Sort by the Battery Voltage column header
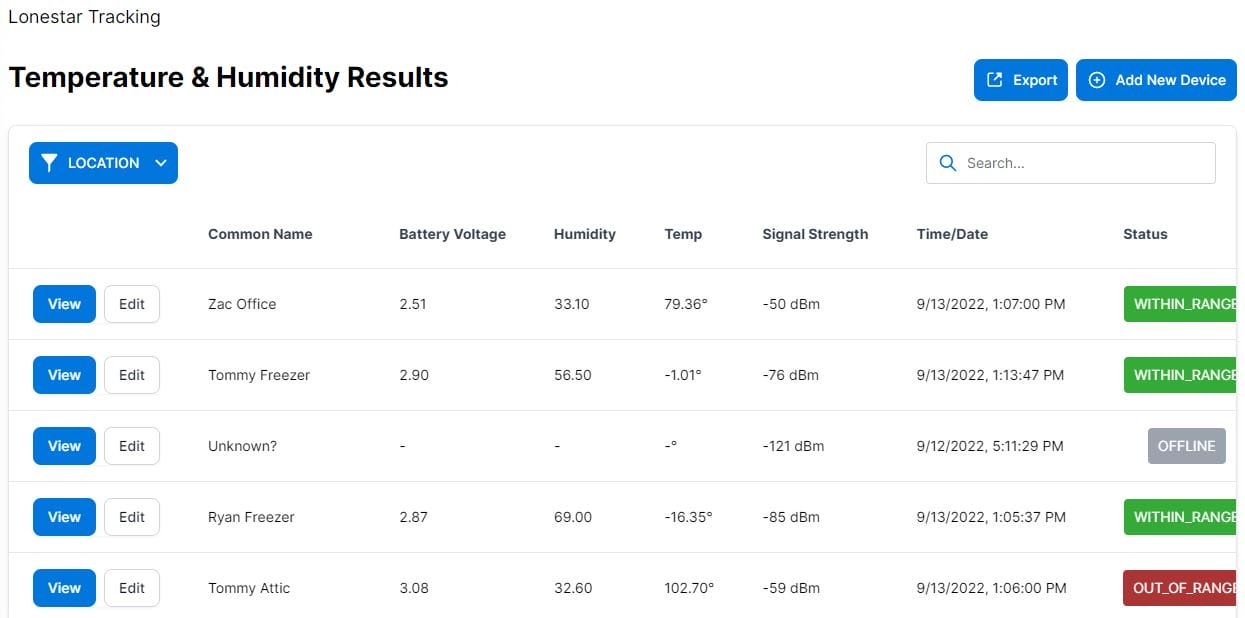Viewport: 1245px width, 618px height. coord(452,234)
